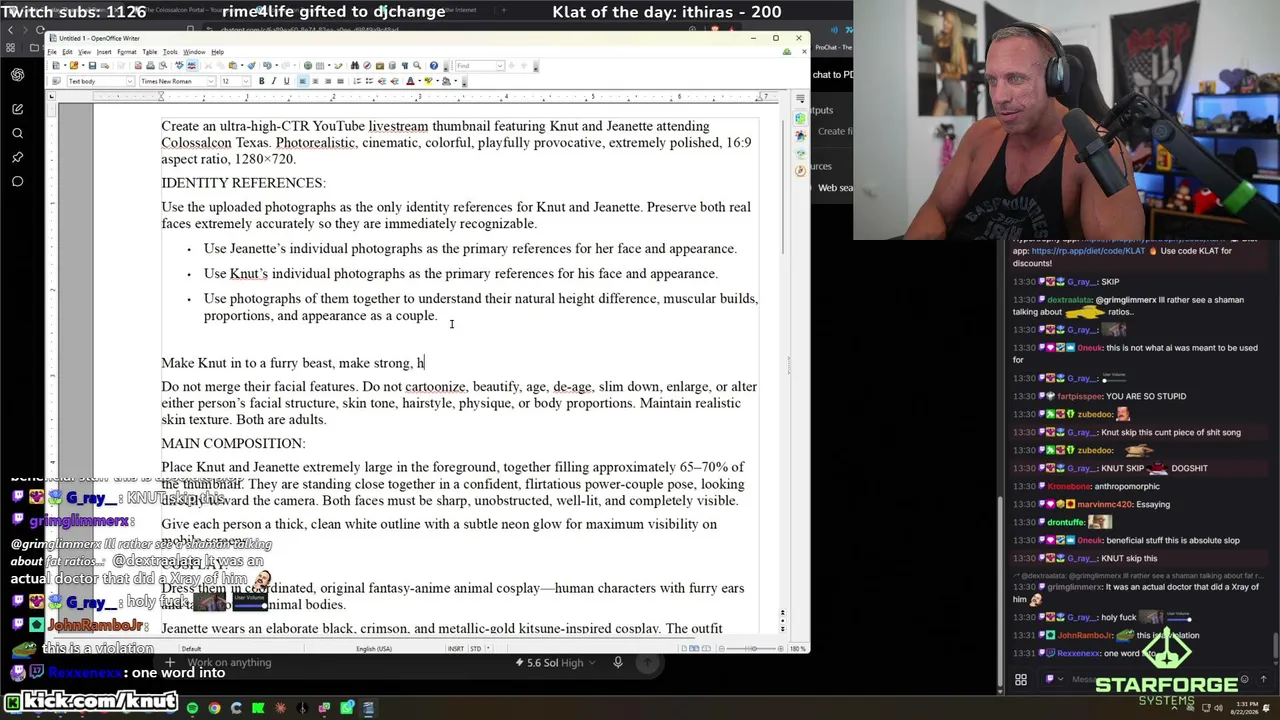Open the '5.6 Sol High' model selector
Screen dimensions: 1280x720
coord(556,662)
